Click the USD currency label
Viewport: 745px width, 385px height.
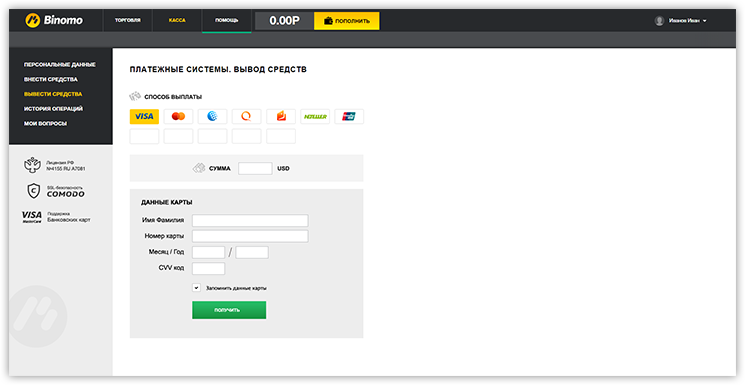pos(283,169)
